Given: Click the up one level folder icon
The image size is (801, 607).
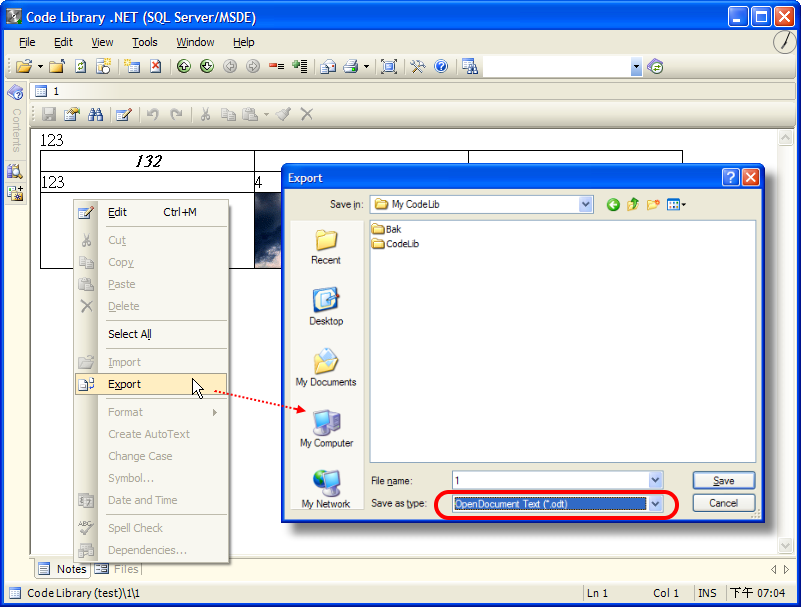Looking at the screenshot, I should click(633, 205).
